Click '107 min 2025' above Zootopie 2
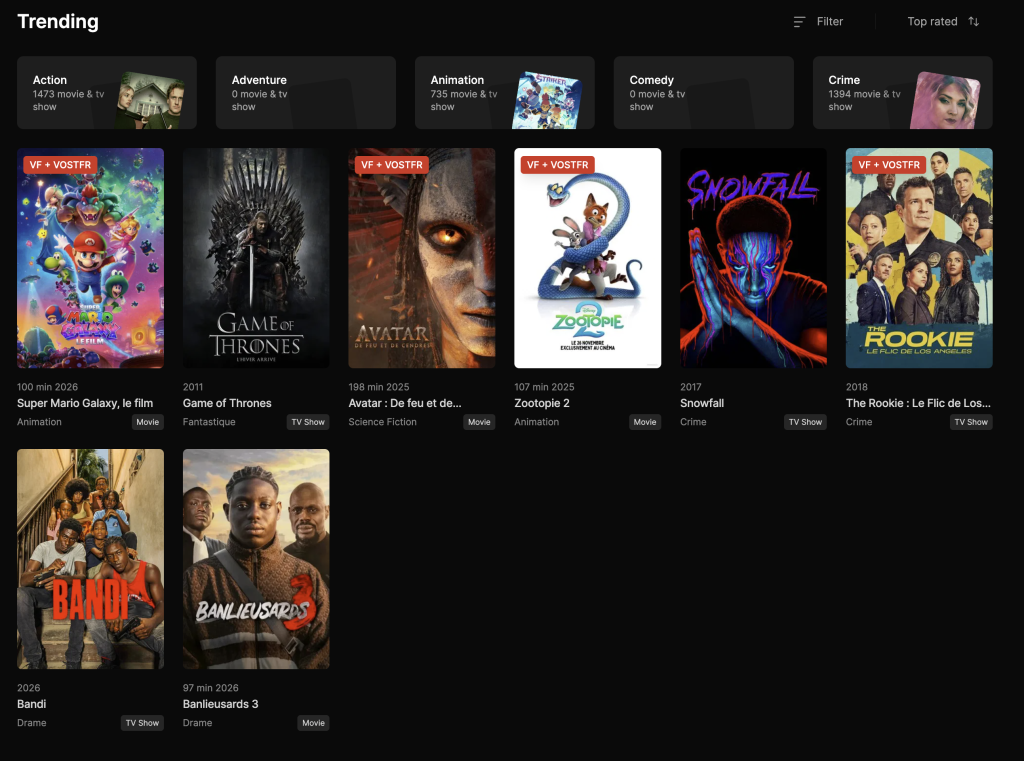The image size is (1024, 761). coord(545,387)
